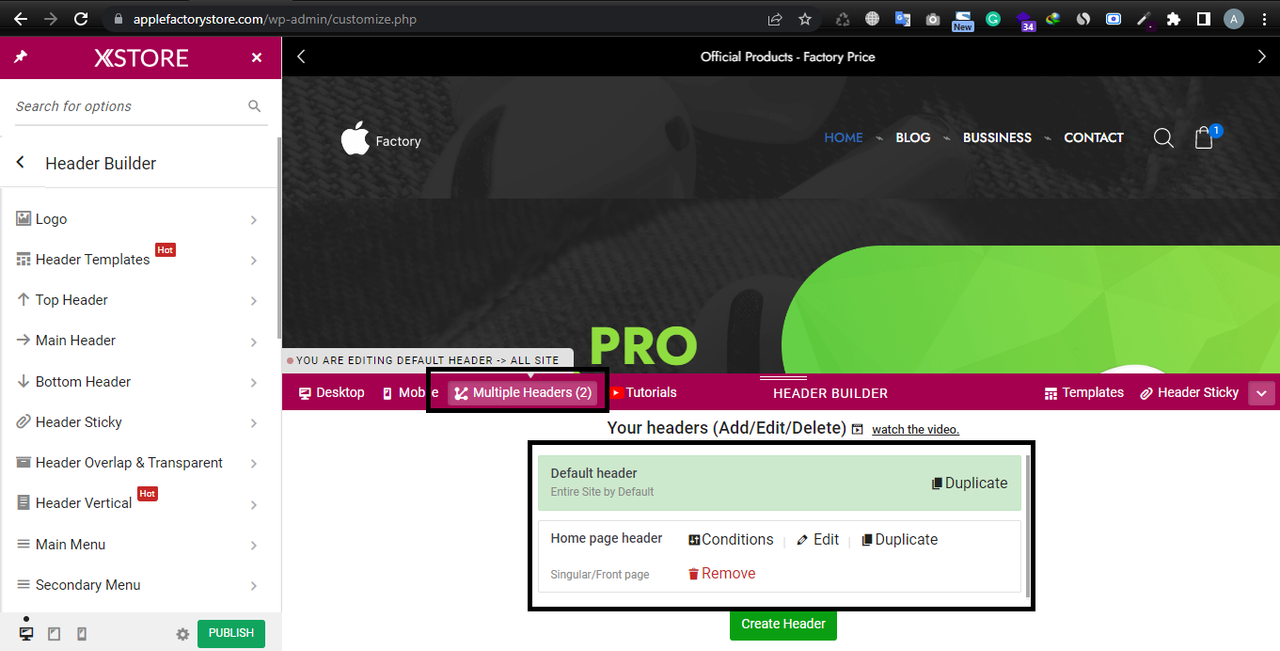Open Main Header settings
Viewport: 1280px width, 651px height.
(140, 340)
